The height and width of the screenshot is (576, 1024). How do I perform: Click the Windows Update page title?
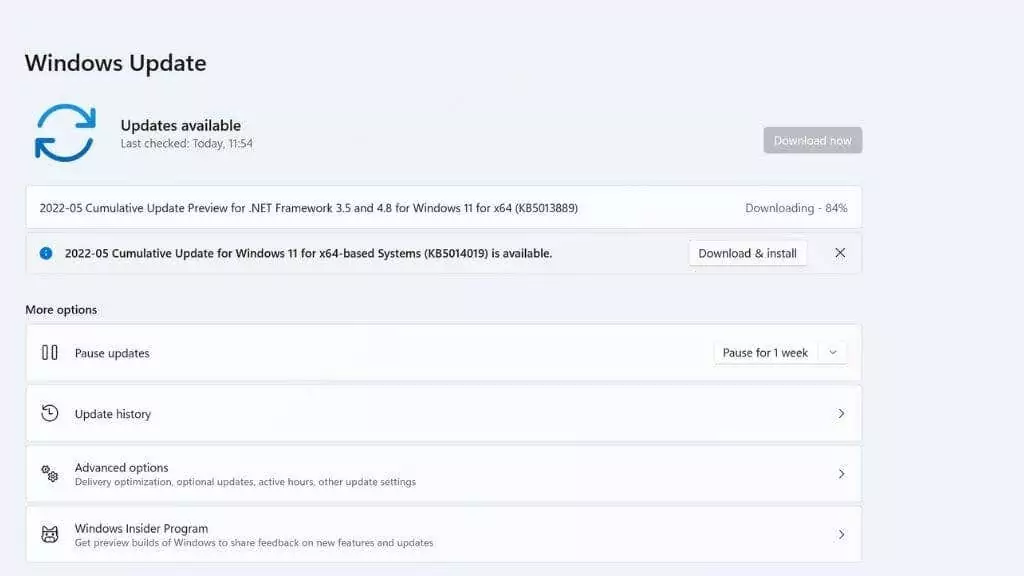click(116, 63)
